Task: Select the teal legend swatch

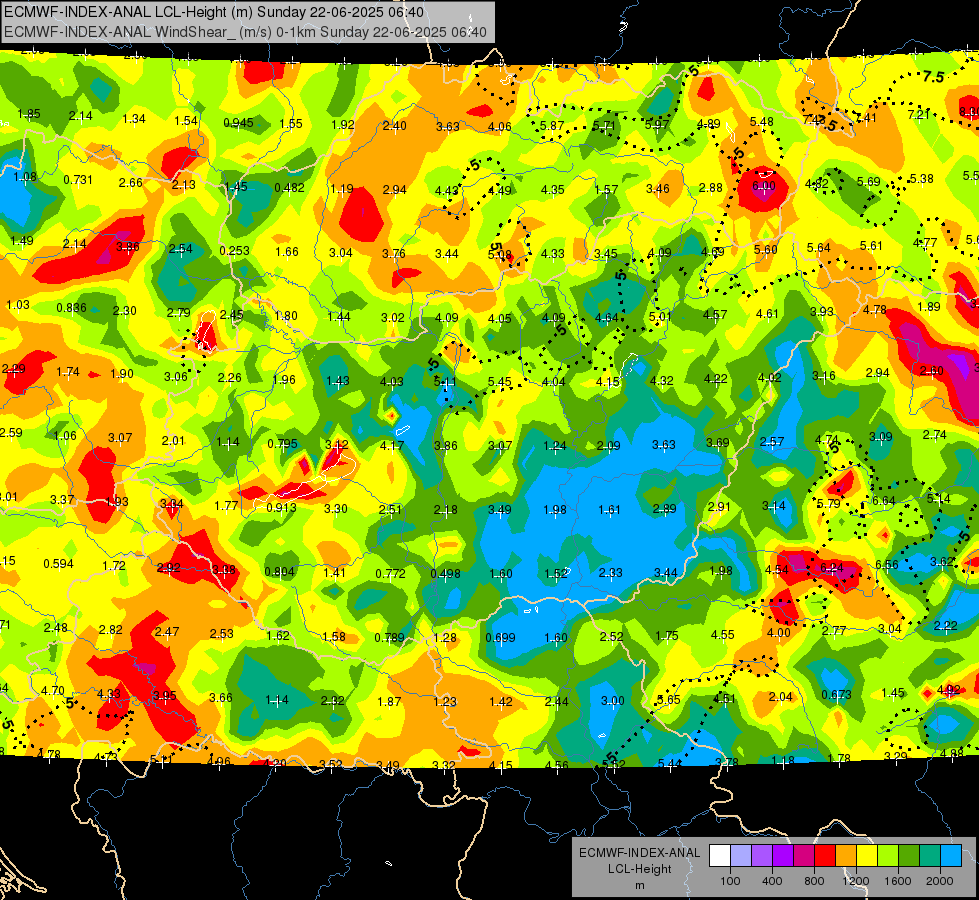Action: pos(930,855)
